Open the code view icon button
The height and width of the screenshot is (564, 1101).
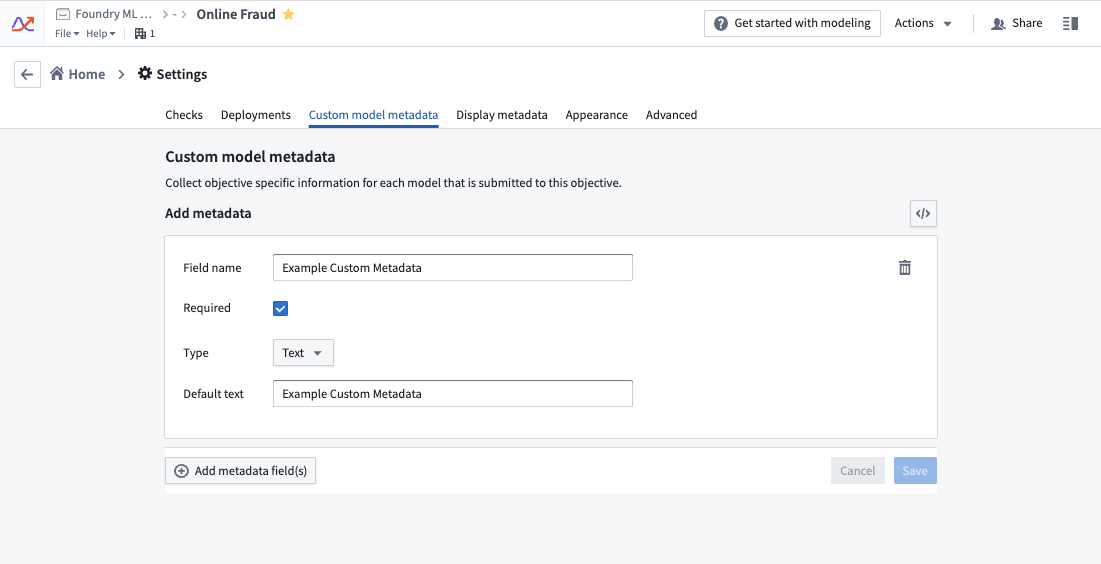(x=923, y=214)
